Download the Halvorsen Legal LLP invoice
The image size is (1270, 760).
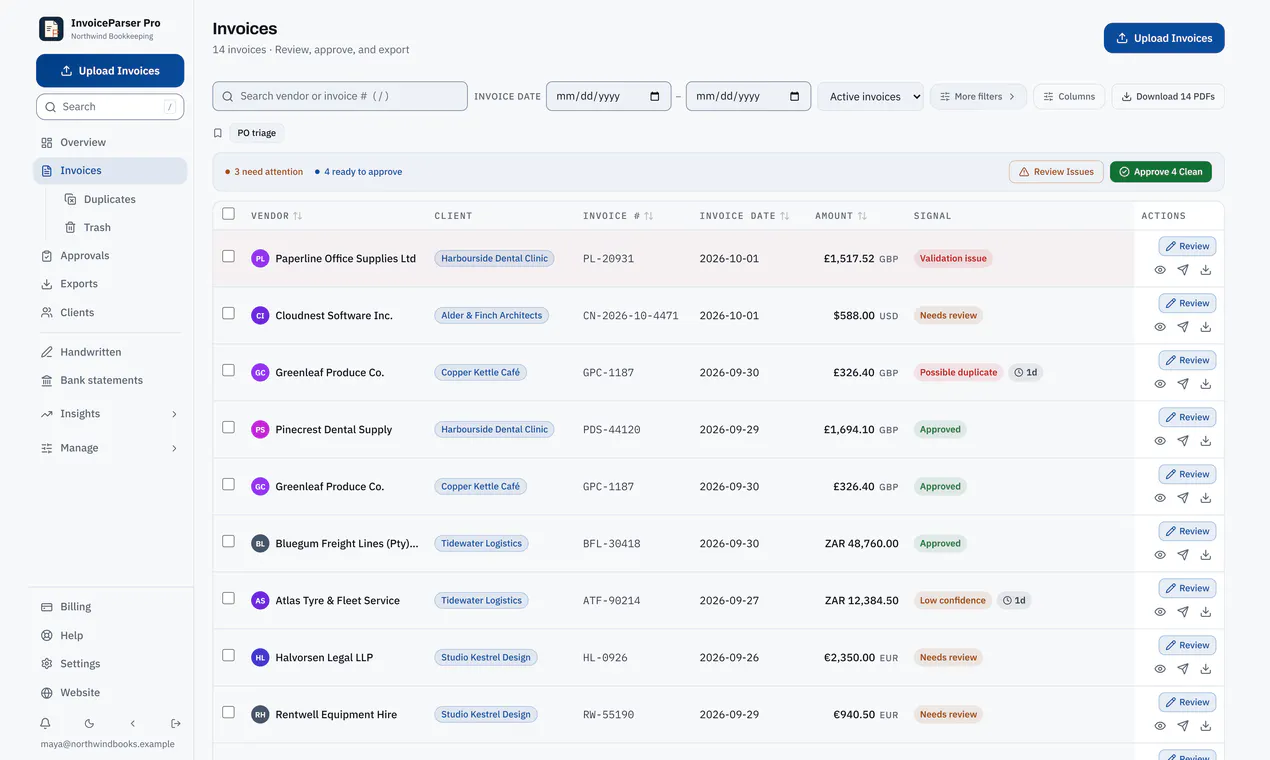click(1206, 669)
